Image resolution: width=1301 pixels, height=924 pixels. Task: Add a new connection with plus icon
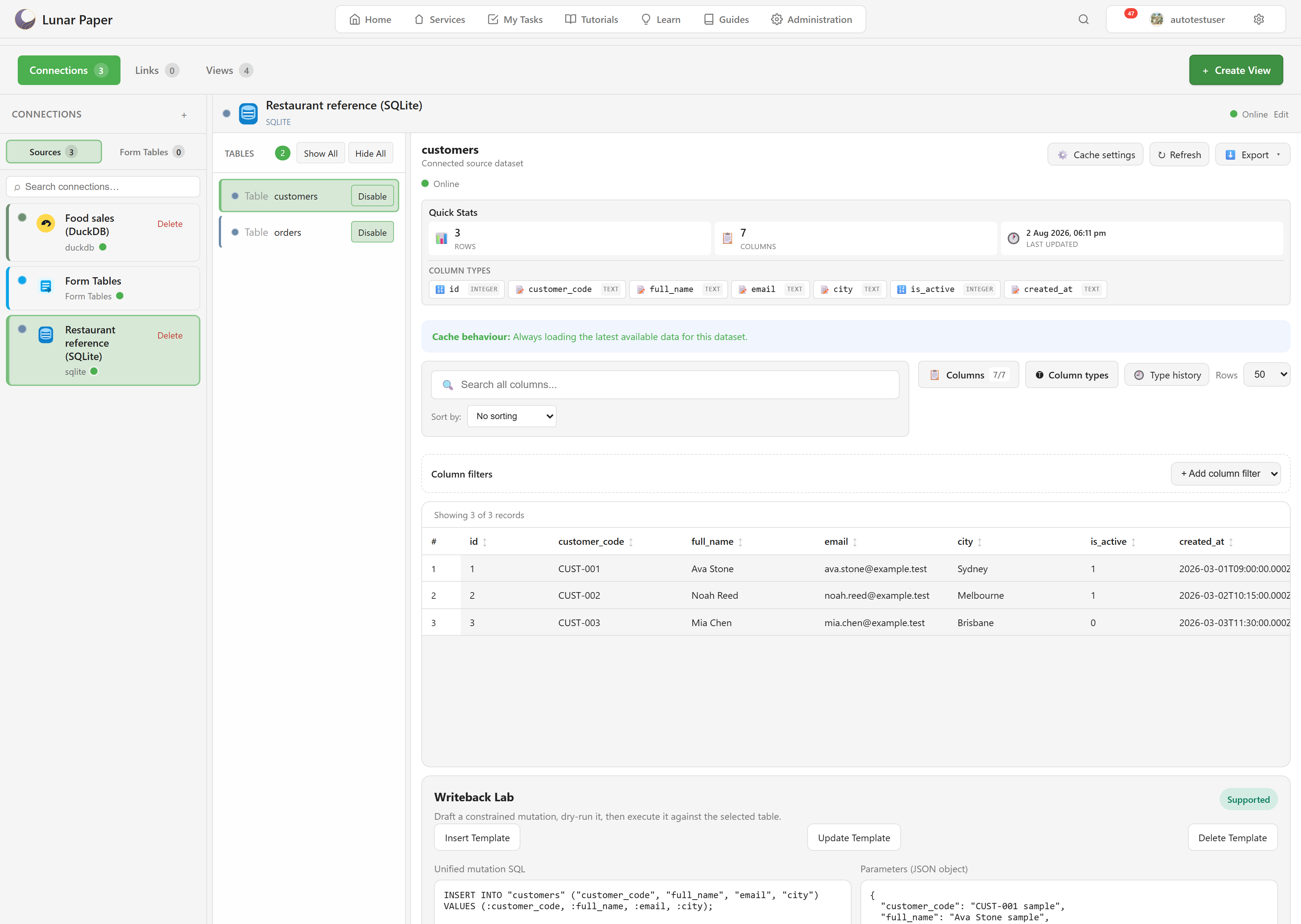coord(184,115)
